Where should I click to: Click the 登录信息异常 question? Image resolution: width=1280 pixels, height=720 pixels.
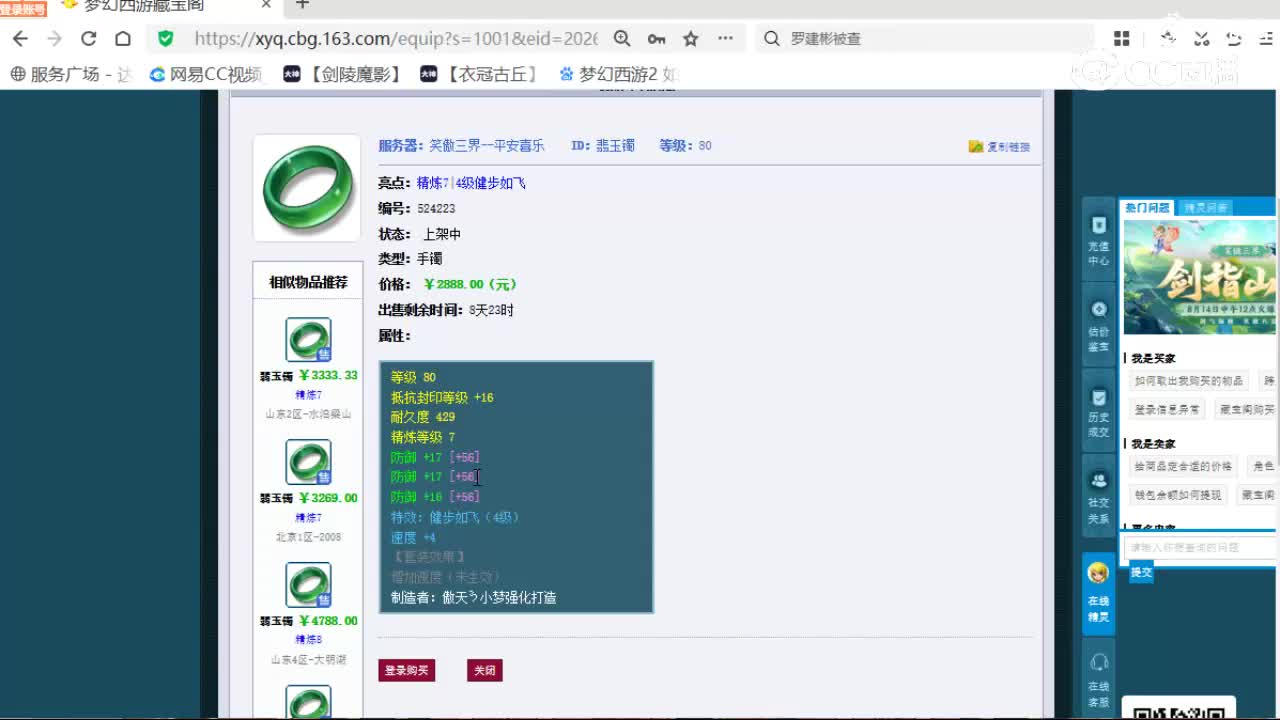click(1168, 409)
